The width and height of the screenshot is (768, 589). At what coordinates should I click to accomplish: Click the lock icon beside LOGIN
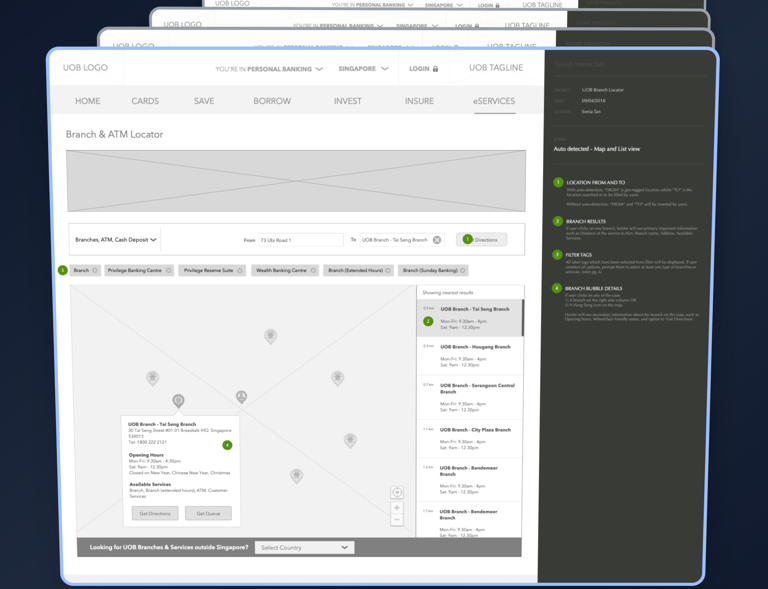click(x=435, y=69)
